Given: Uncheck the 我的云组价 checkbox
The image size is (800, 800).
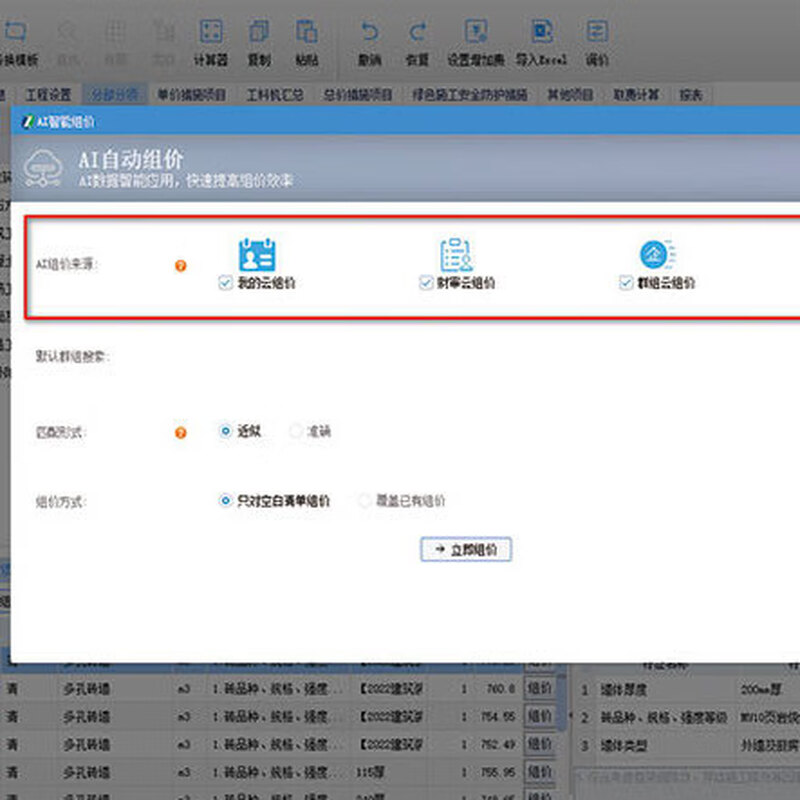Looking at the screenshot, I should point(225,283).
